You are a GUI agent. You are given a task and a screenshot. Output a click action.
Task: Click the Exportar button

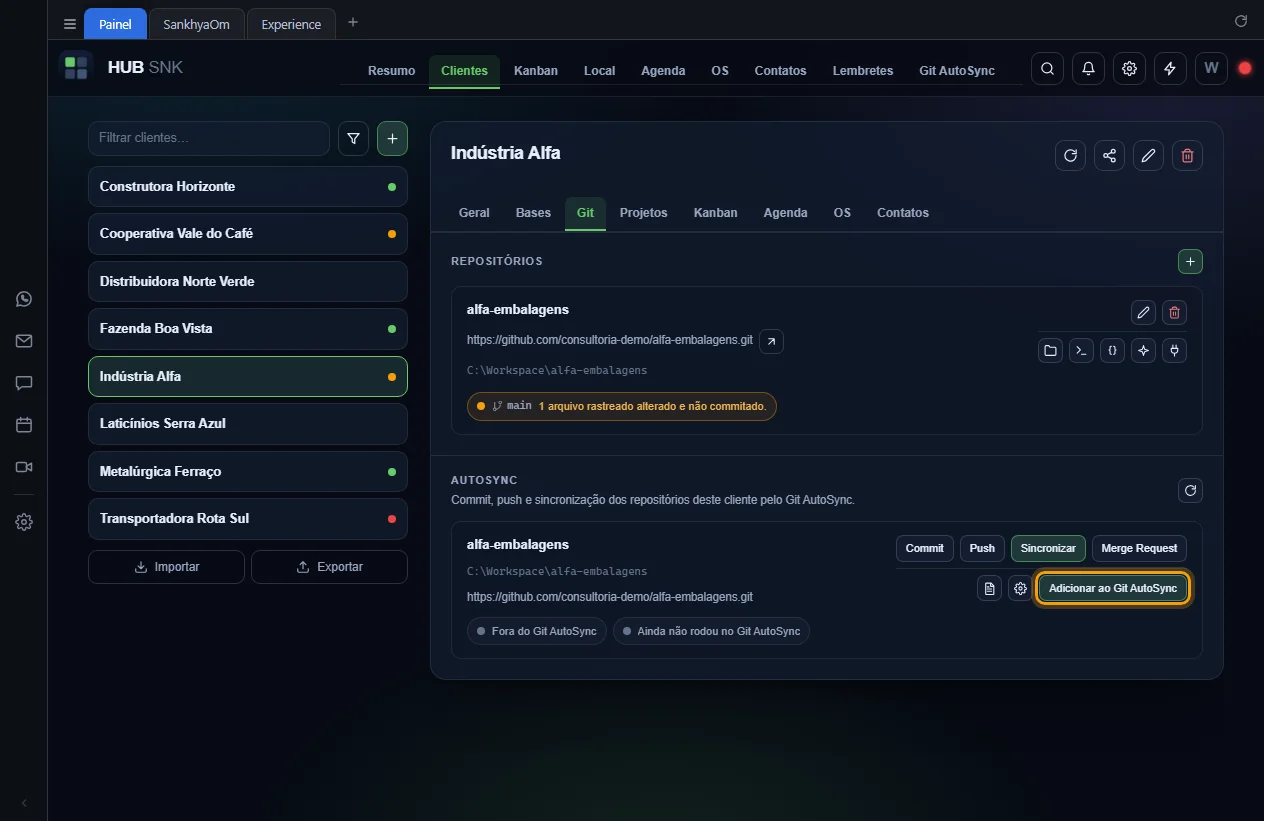(329, 567)
